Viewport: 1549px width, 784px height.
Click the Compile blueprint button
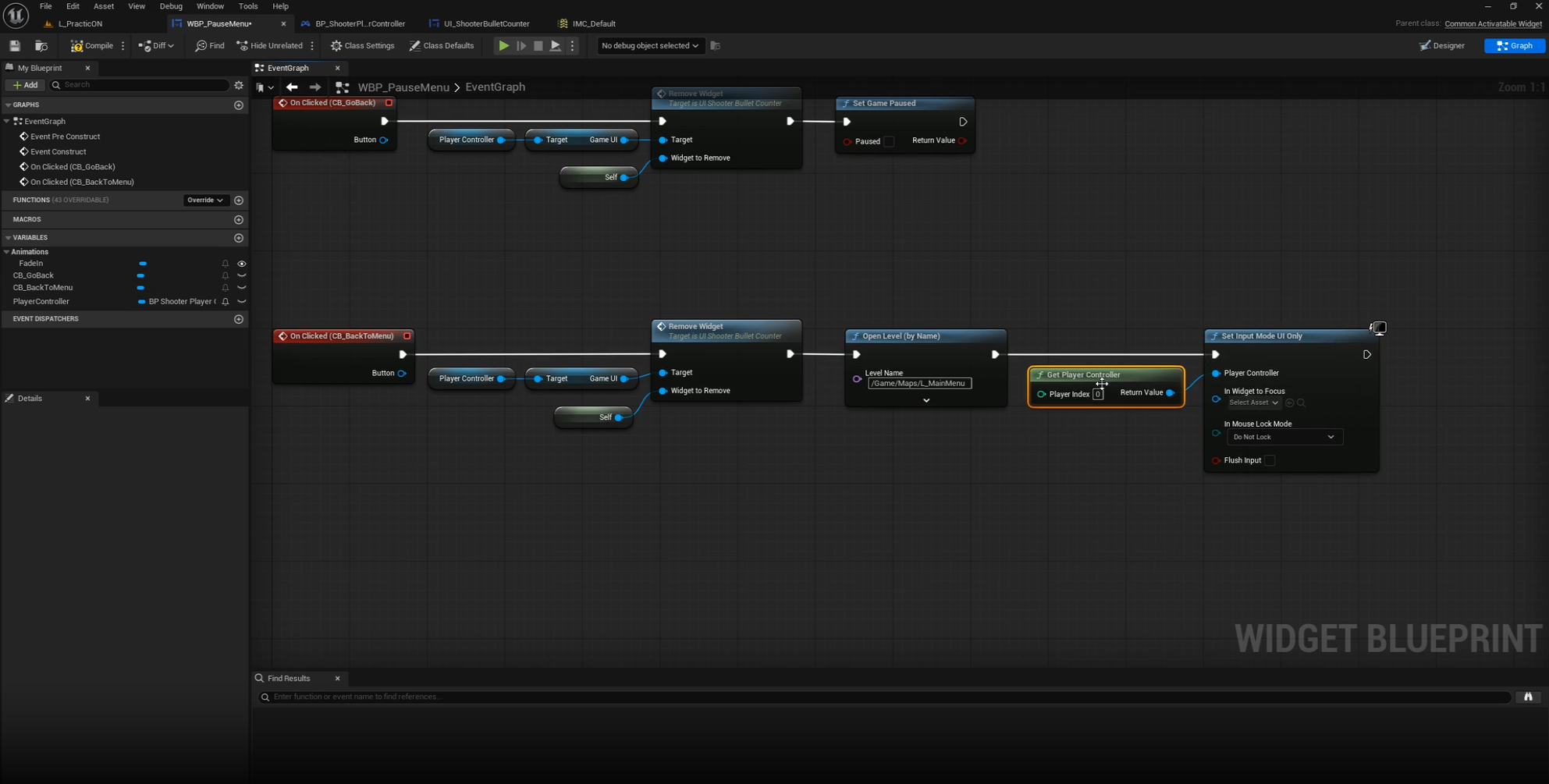tap(92, 46)
